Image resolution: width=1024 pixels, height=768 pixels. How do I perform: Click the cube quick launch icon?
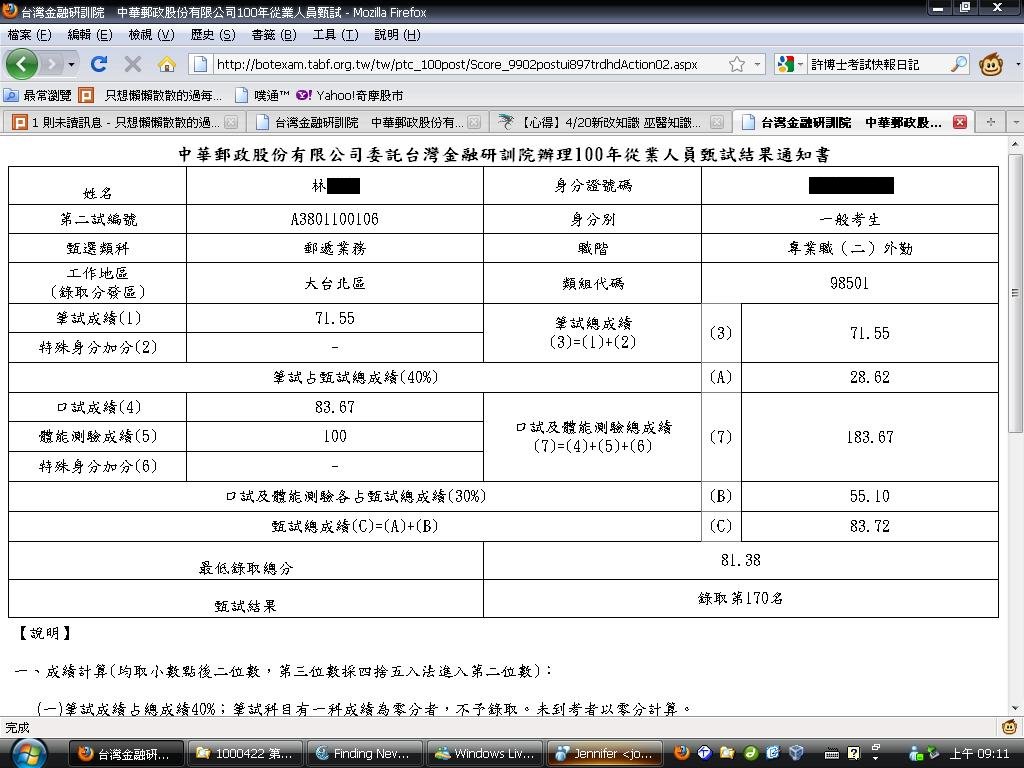pyautogui.click(x=796, y=753)
